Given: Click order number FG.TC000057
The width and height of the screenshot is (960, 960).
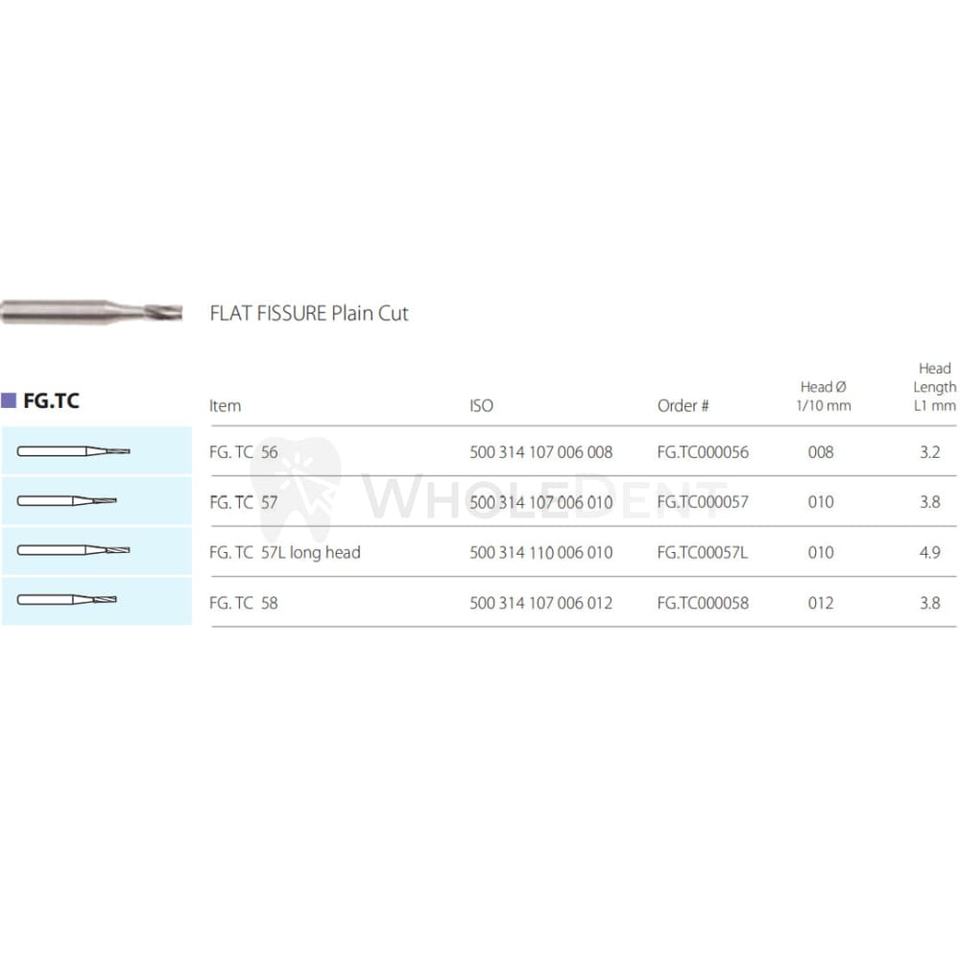Looking at the screenshot, I should pos(702,502).
